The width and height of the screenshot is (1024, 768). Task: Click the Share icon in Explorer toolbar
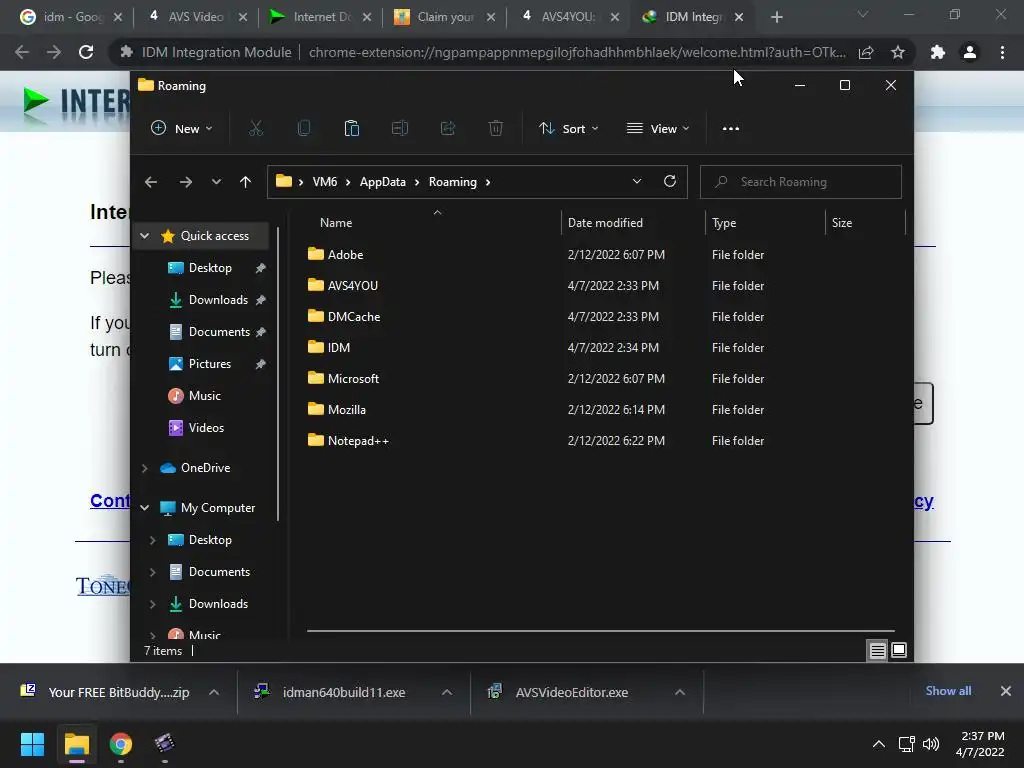(448, 129)
